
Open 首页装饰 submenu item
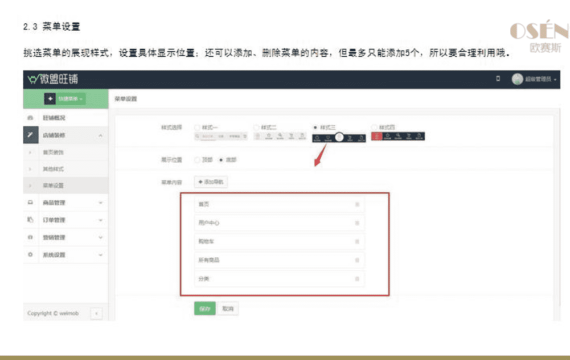pos(53,152)
